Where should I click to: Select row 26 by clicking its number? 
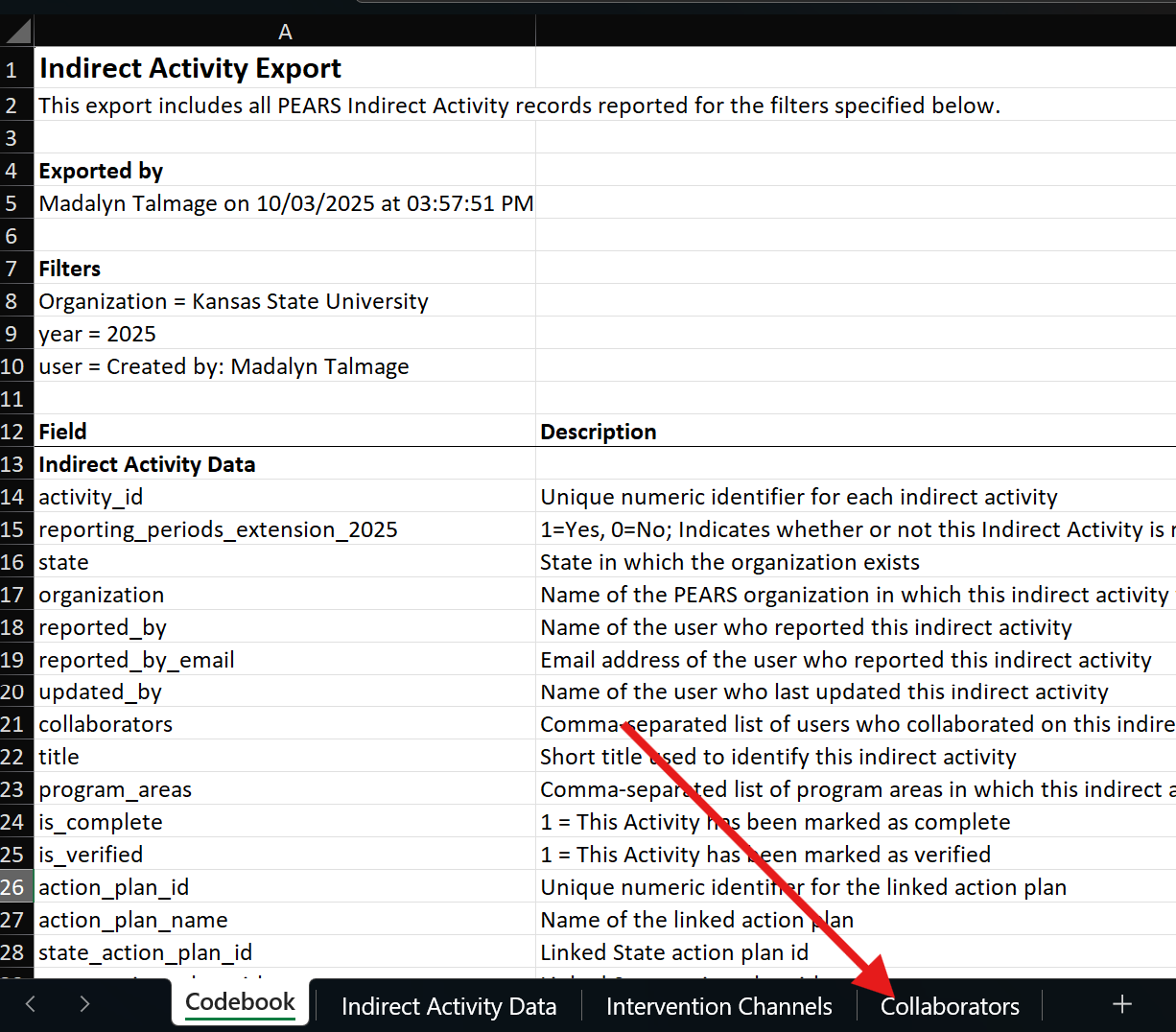click(14, 887)
